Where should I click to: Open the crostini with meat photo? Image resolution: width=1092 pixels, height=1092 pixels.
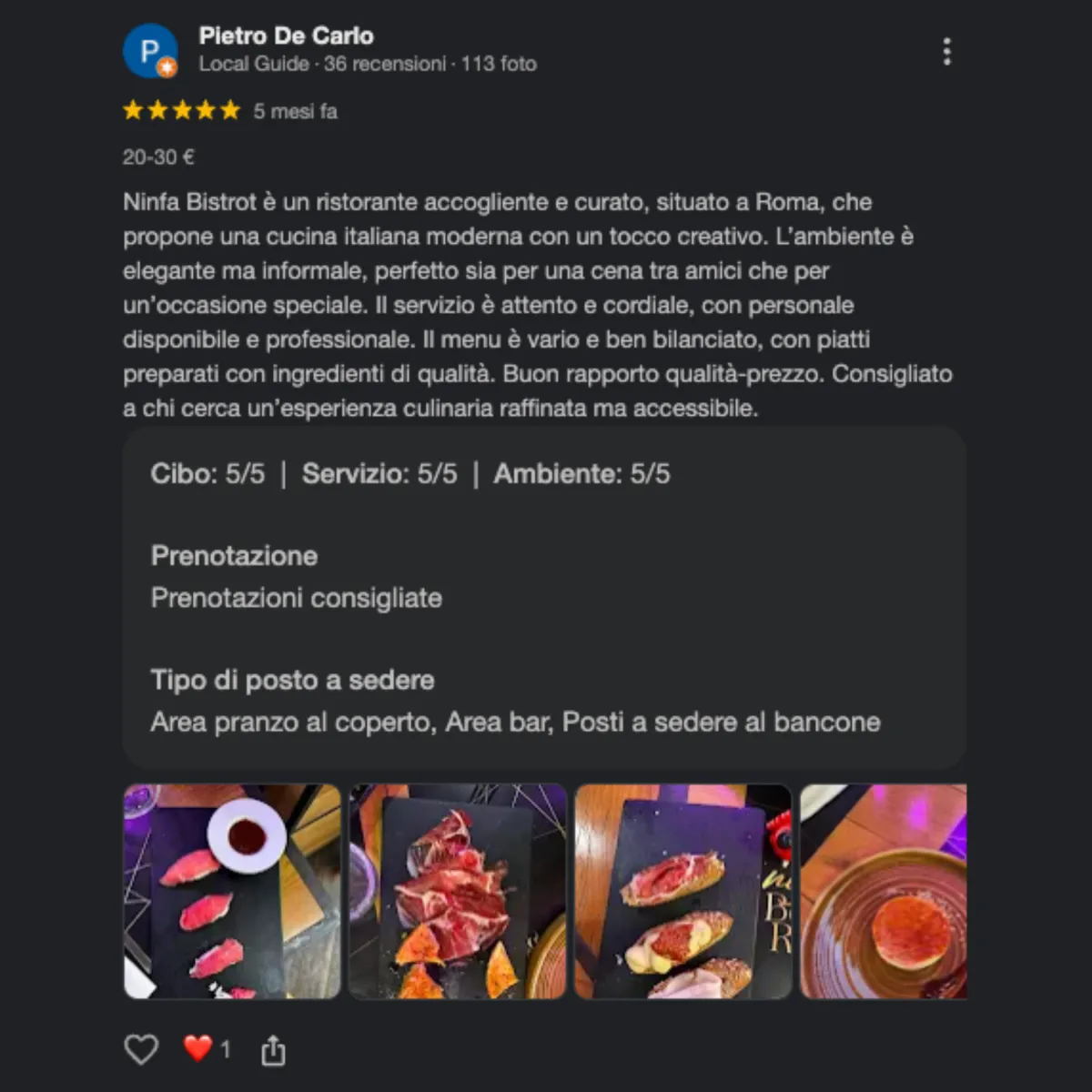(683, 892)
